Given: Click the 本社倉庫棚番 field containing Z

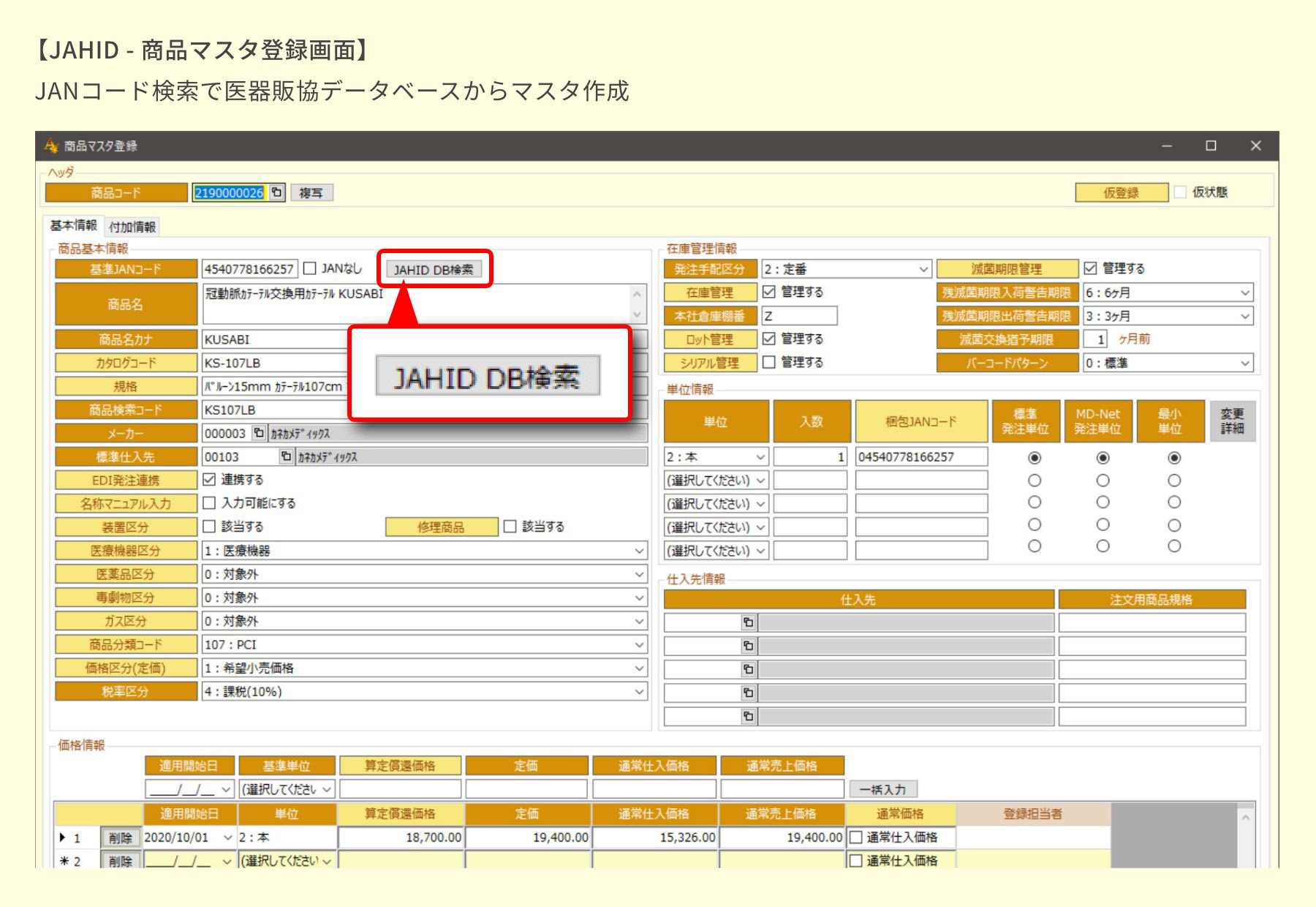Looking at the screenshot, I should click(799, 316).
